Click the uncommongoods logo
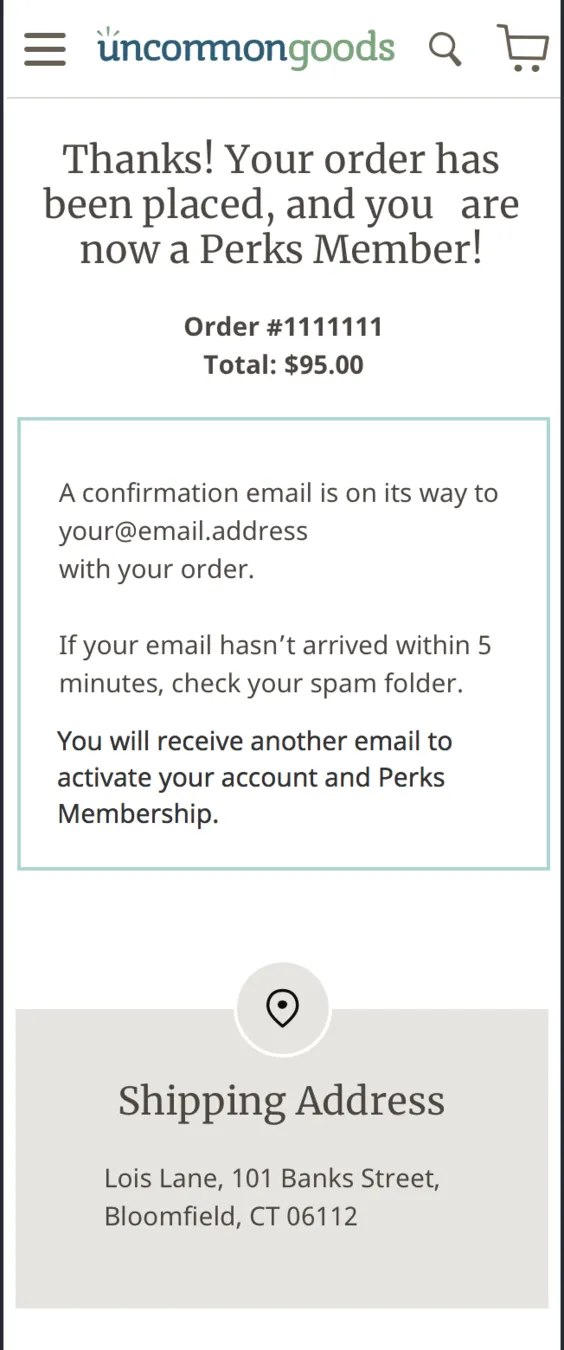This screenshot has height=1350, width=564. (x=246, y=47)
